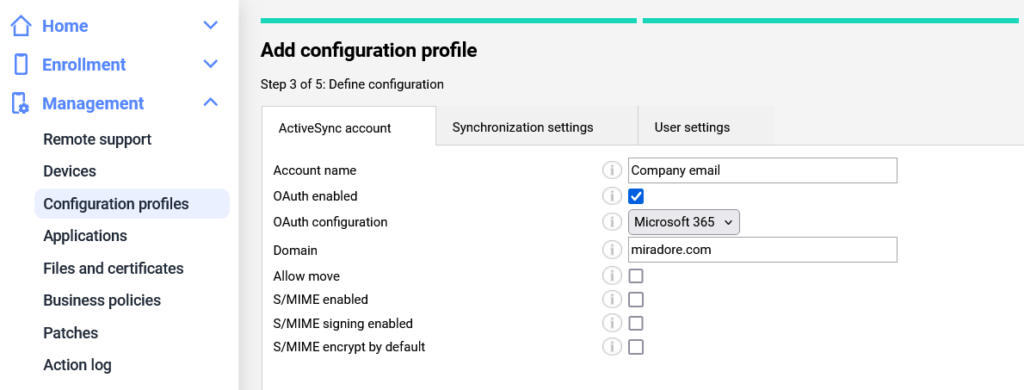Click the Account name input field
Screen dimensions: 1024x390
pos(763,171)
